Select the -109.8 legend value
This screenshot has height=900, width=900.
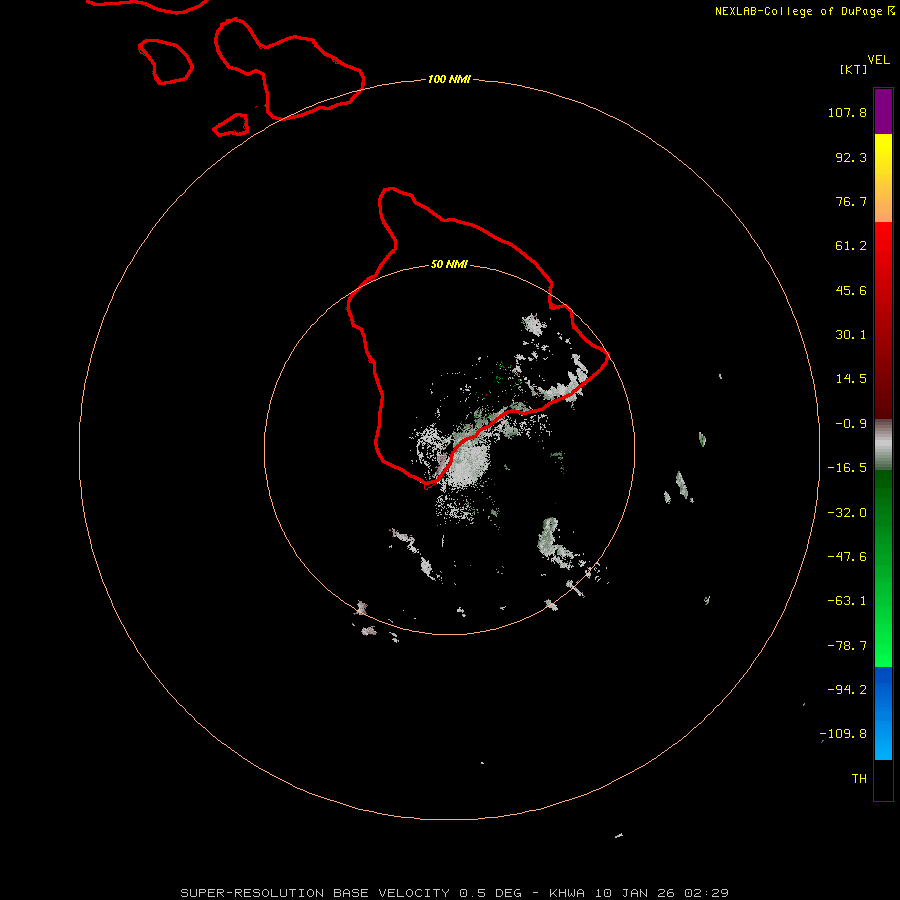click(844, 734)
